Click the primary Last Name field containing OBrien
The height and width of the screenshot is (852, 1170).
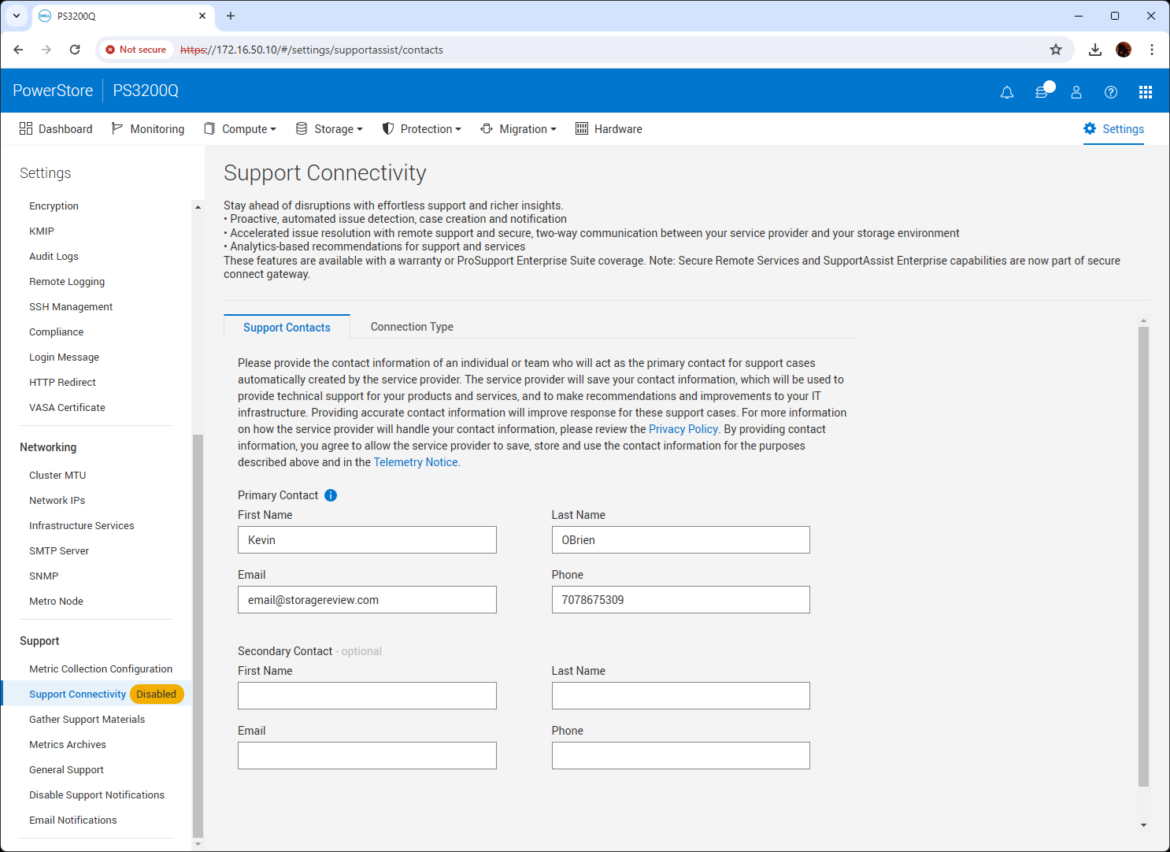(x=681, y=540)
